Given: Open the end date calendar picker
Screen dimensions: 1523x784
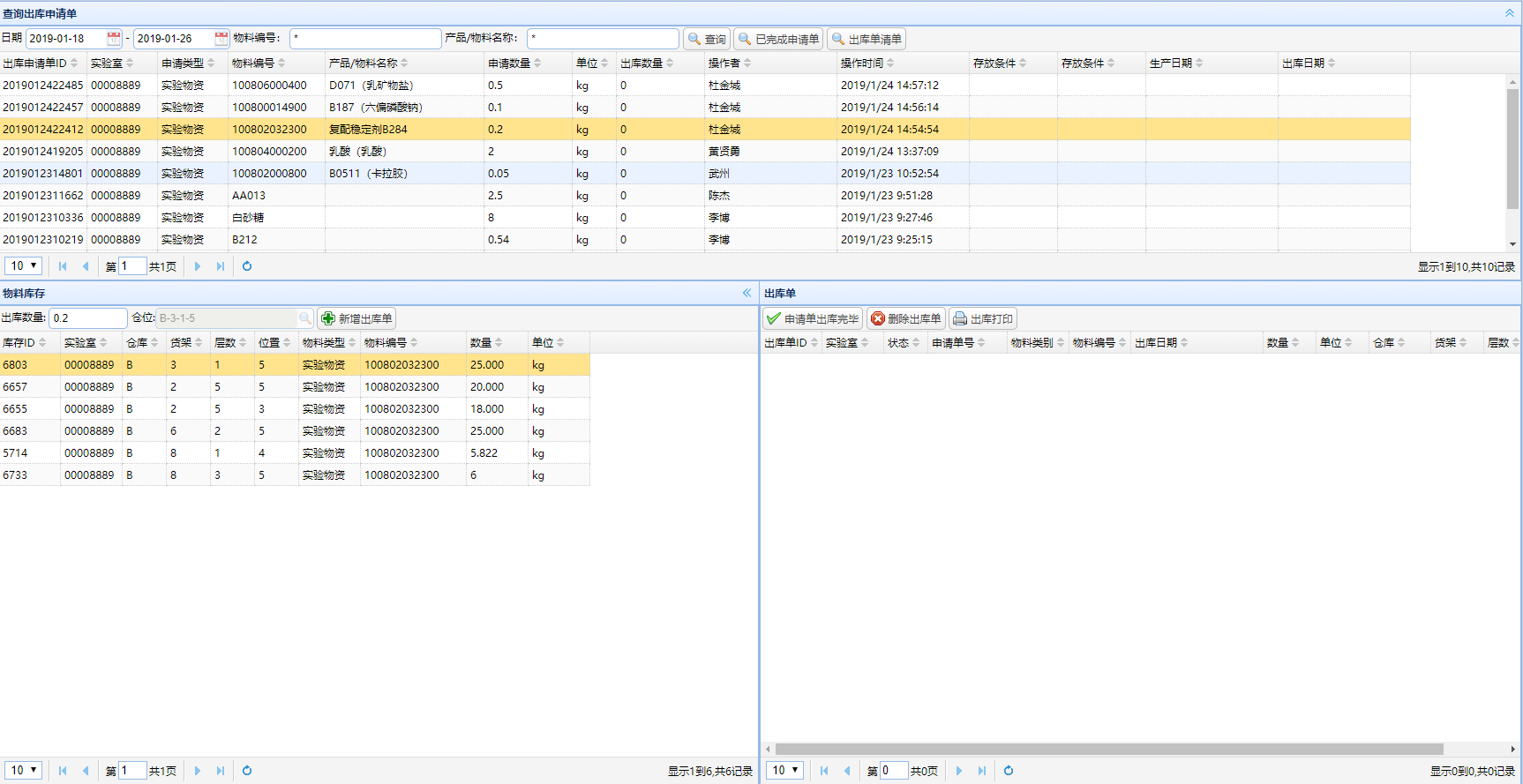Looking at the screenshot, I should tap(221, 39).
